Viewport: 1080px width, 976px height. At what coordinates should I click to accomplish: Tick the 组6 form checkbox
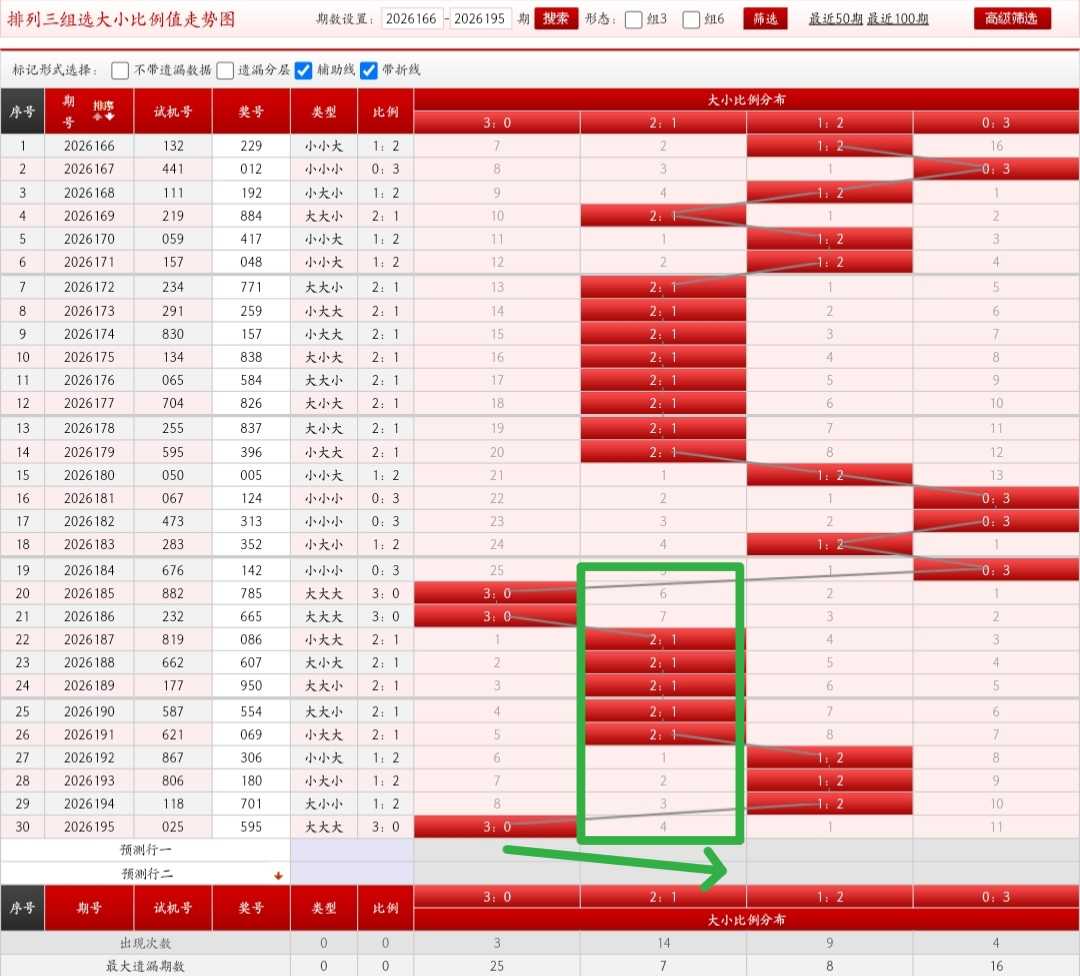tap(691, 19)
